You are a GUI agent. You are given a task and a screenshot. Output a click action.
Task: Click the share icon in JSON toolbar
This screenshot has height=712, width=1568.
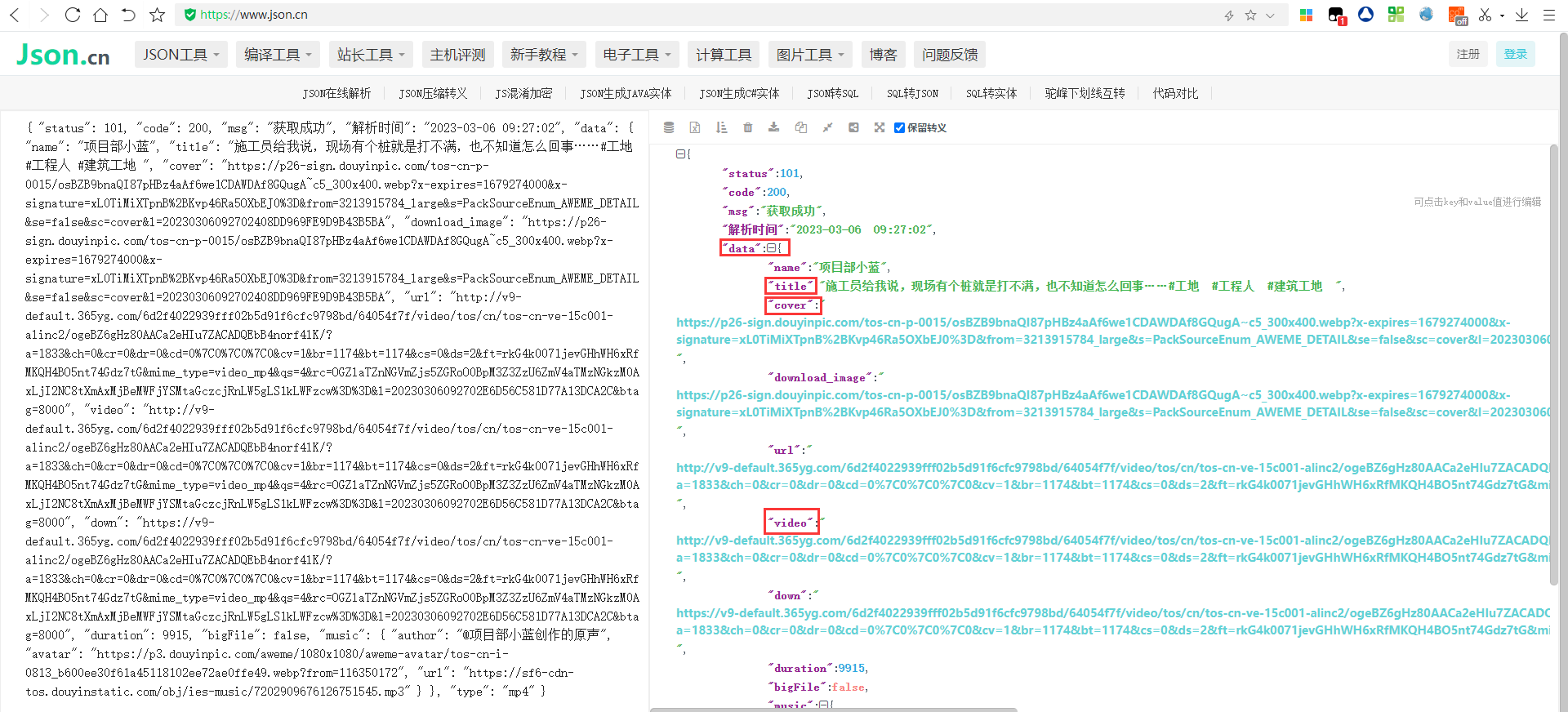[x=853, y=127]
